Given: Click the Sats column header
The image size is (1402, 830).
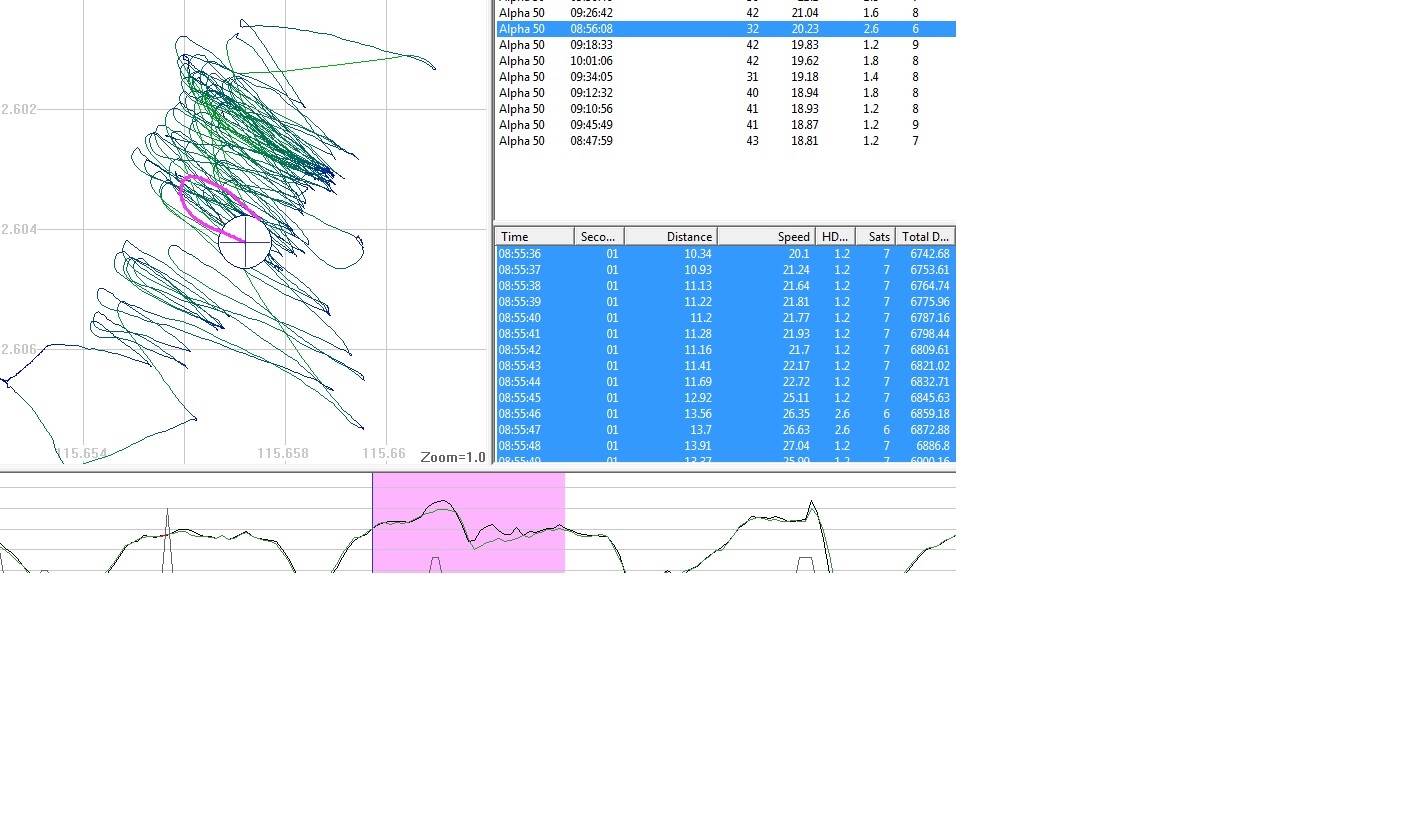Looking at the screenshot, I should tap(875, 237).
